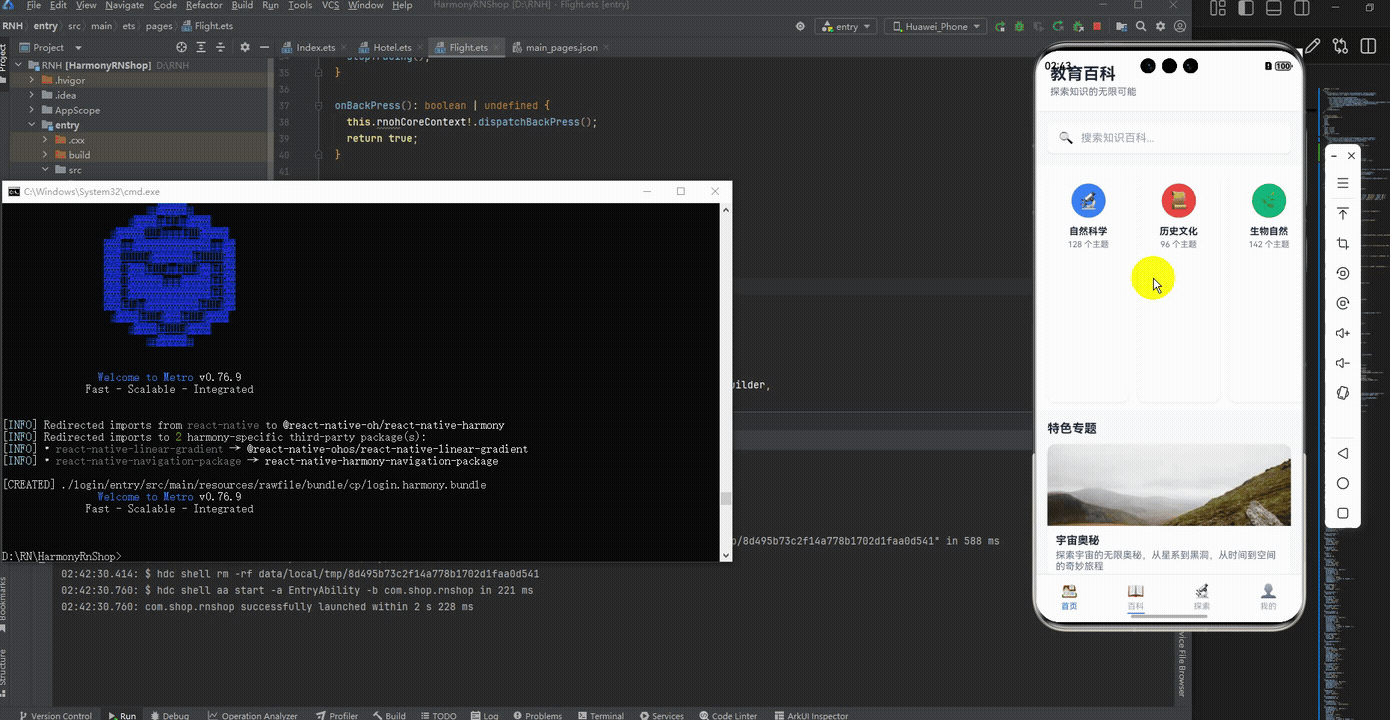Image resolution: width=1390 pixels, height=720 pixels.
Task: Tap the 宇宙奥秘 featured topic image
Action: (x=1169, y=485)
